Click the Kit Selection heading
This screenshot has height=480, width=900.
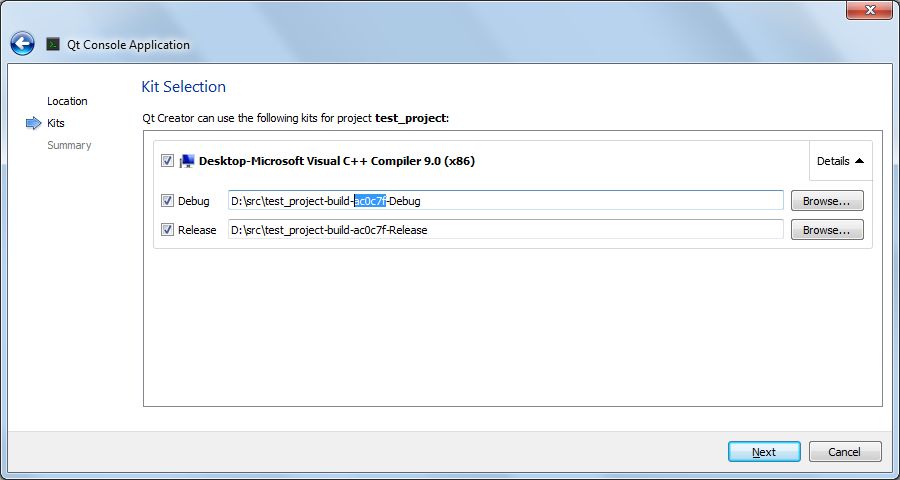coord(184,87)
